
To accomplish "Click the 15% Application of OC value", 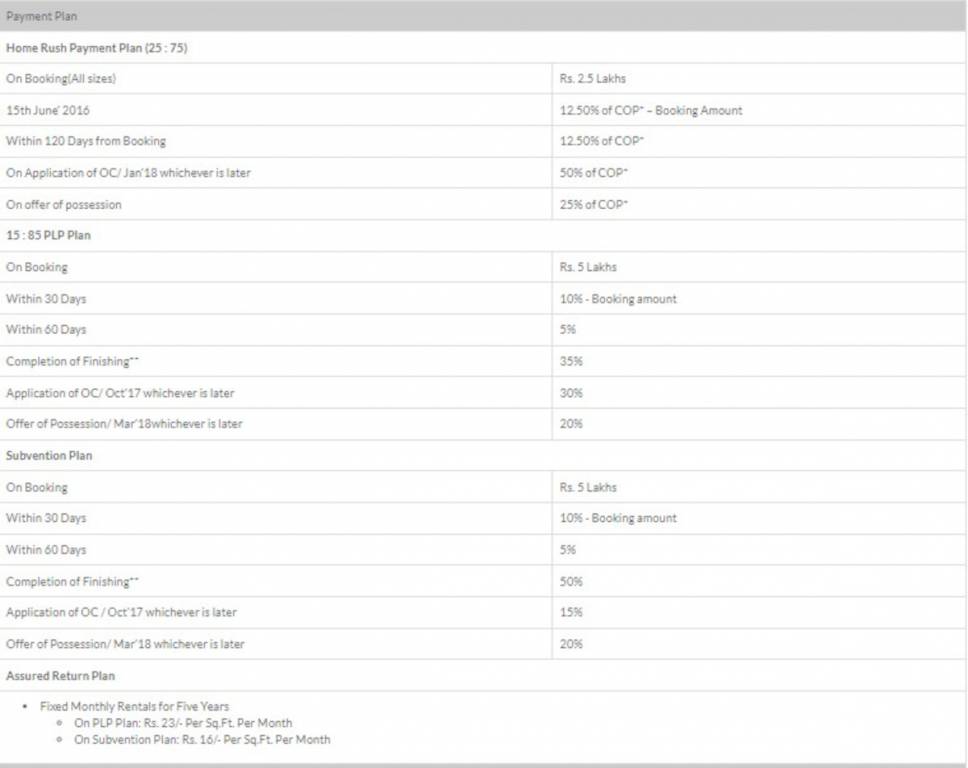I will click(571, 612).
